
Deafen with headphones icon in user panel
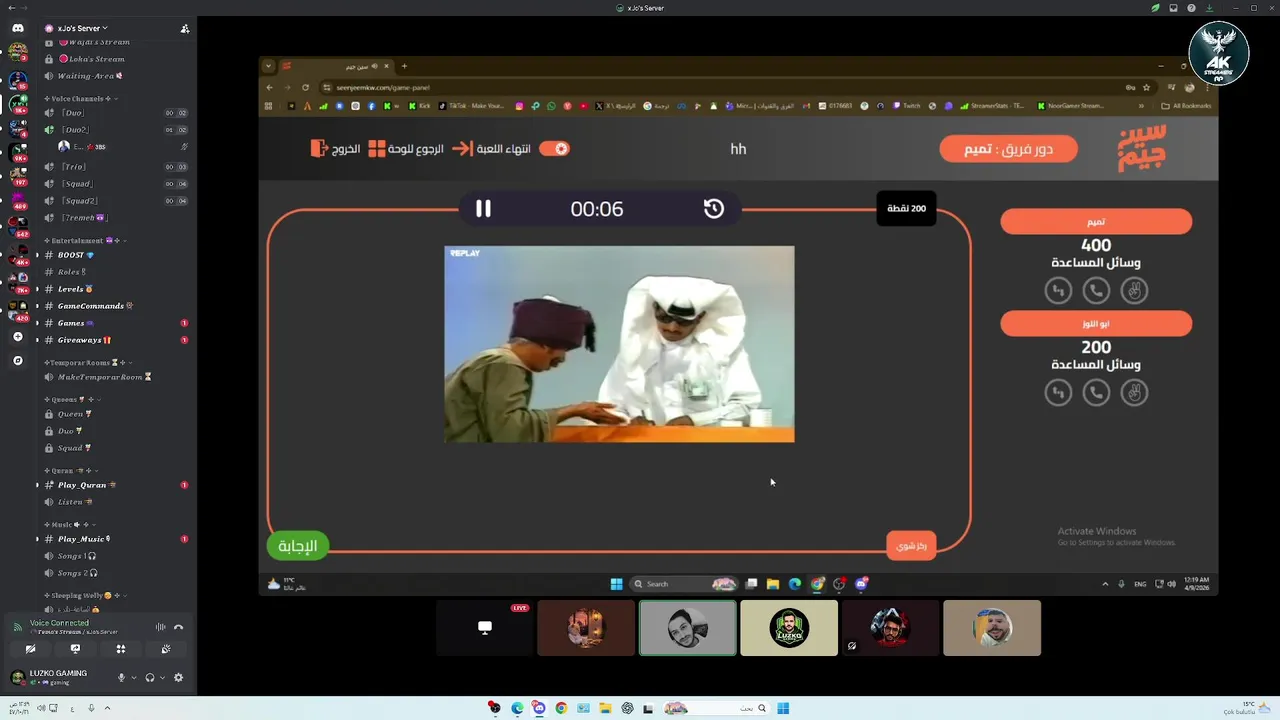(150, 677)
